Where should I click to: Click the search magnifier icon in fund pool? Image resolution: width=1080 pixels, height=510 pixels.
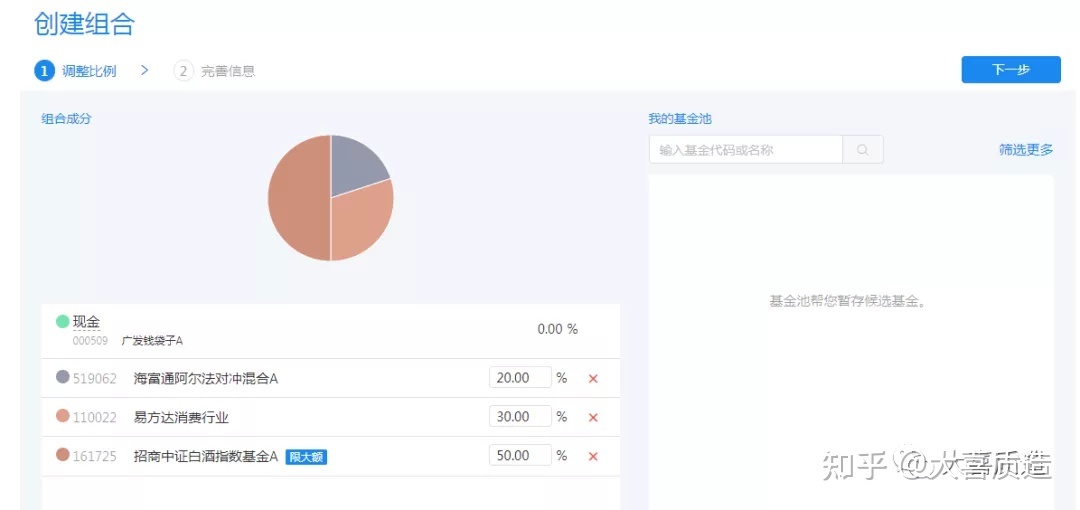(863, 150)
